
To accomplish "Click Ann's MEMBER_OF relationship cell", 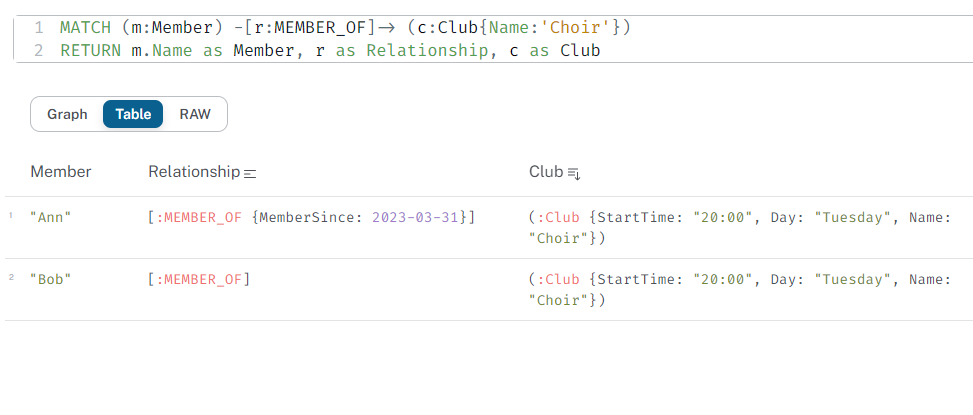I will click(x=311, y=217).
